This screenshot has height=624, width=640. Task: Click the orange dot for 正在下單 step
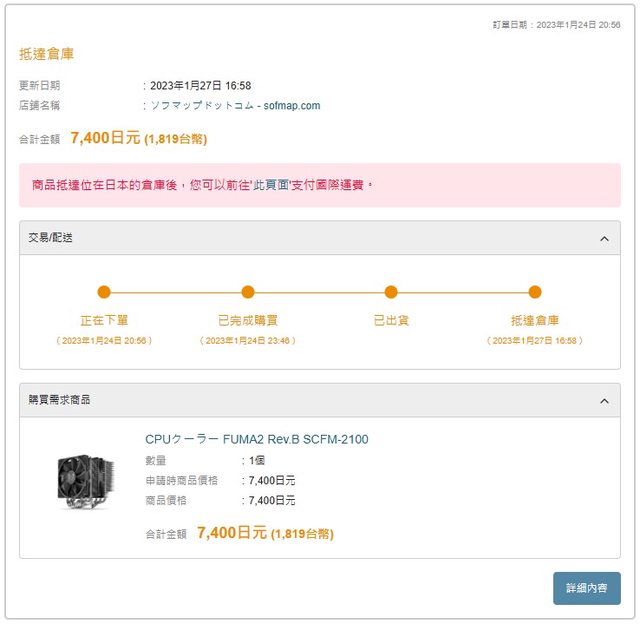click(x=104, y=292)
